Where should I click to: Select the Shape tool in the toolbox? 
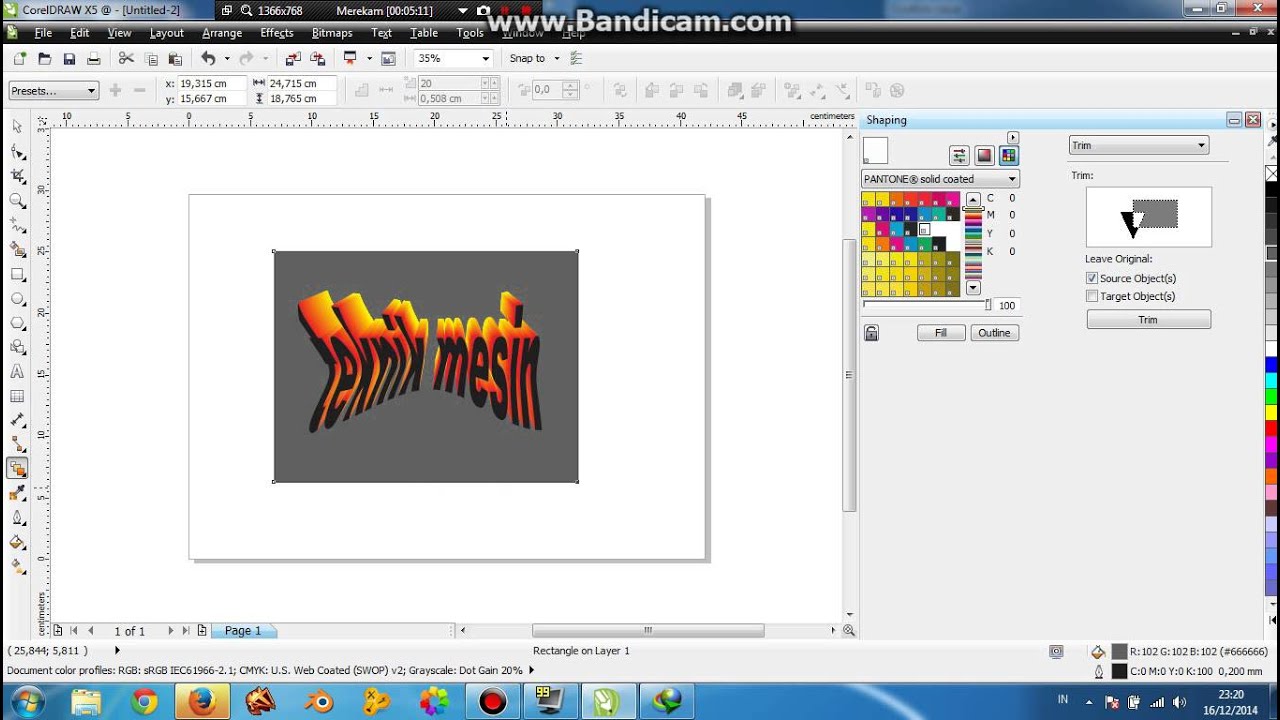[17, 152]
